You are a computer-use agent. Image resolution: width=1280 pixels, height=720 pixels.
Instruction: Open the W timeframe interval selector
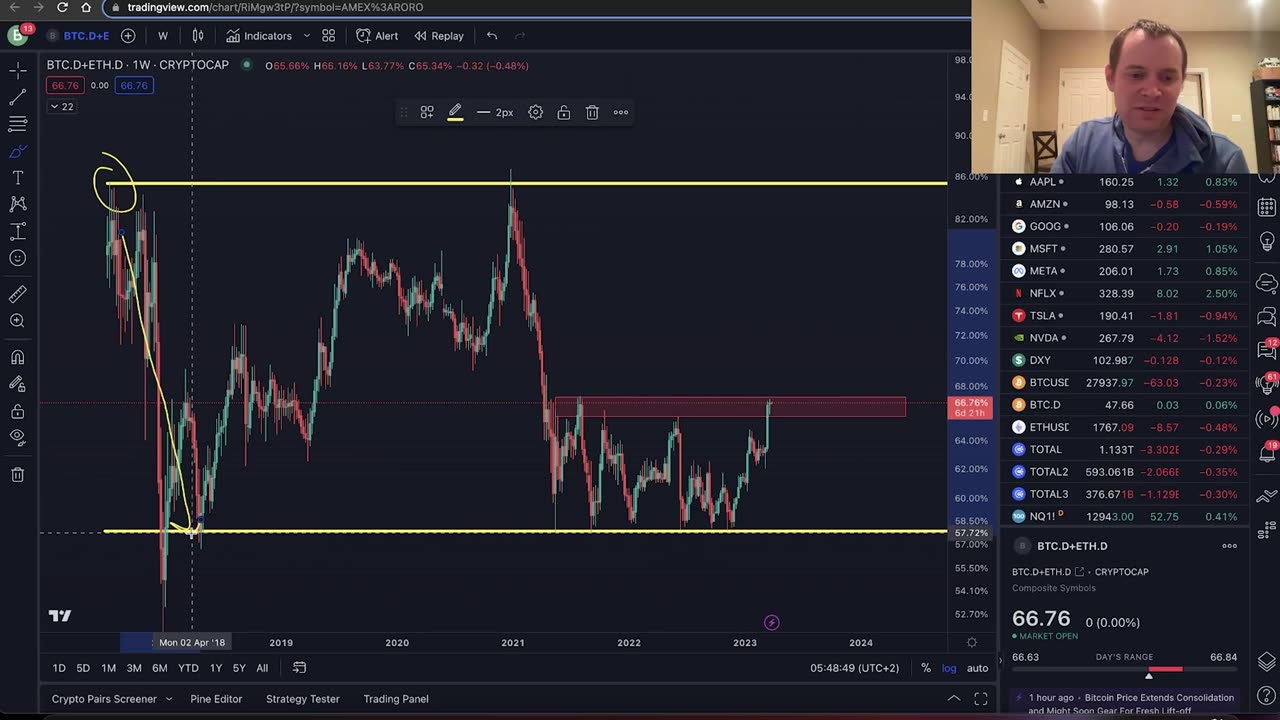[x=163, y=36]
